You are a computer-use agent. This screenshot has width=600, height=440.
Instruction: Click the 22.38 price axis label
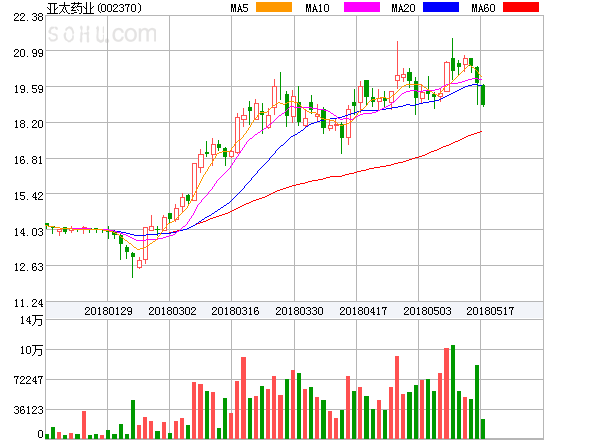click(x=28, y=17)
